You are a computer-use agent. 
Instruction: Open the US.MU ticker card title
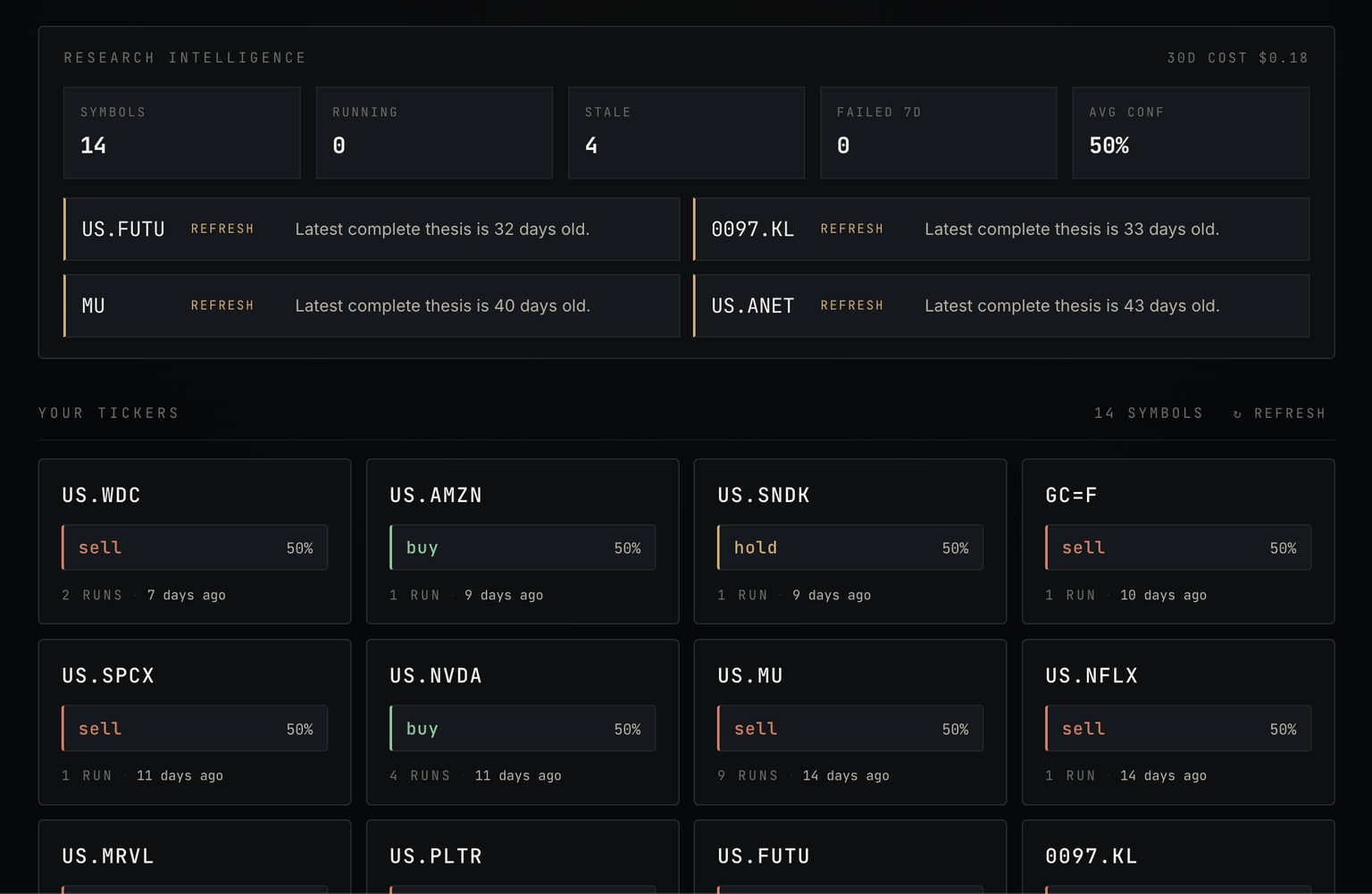[x=750, y=675]
